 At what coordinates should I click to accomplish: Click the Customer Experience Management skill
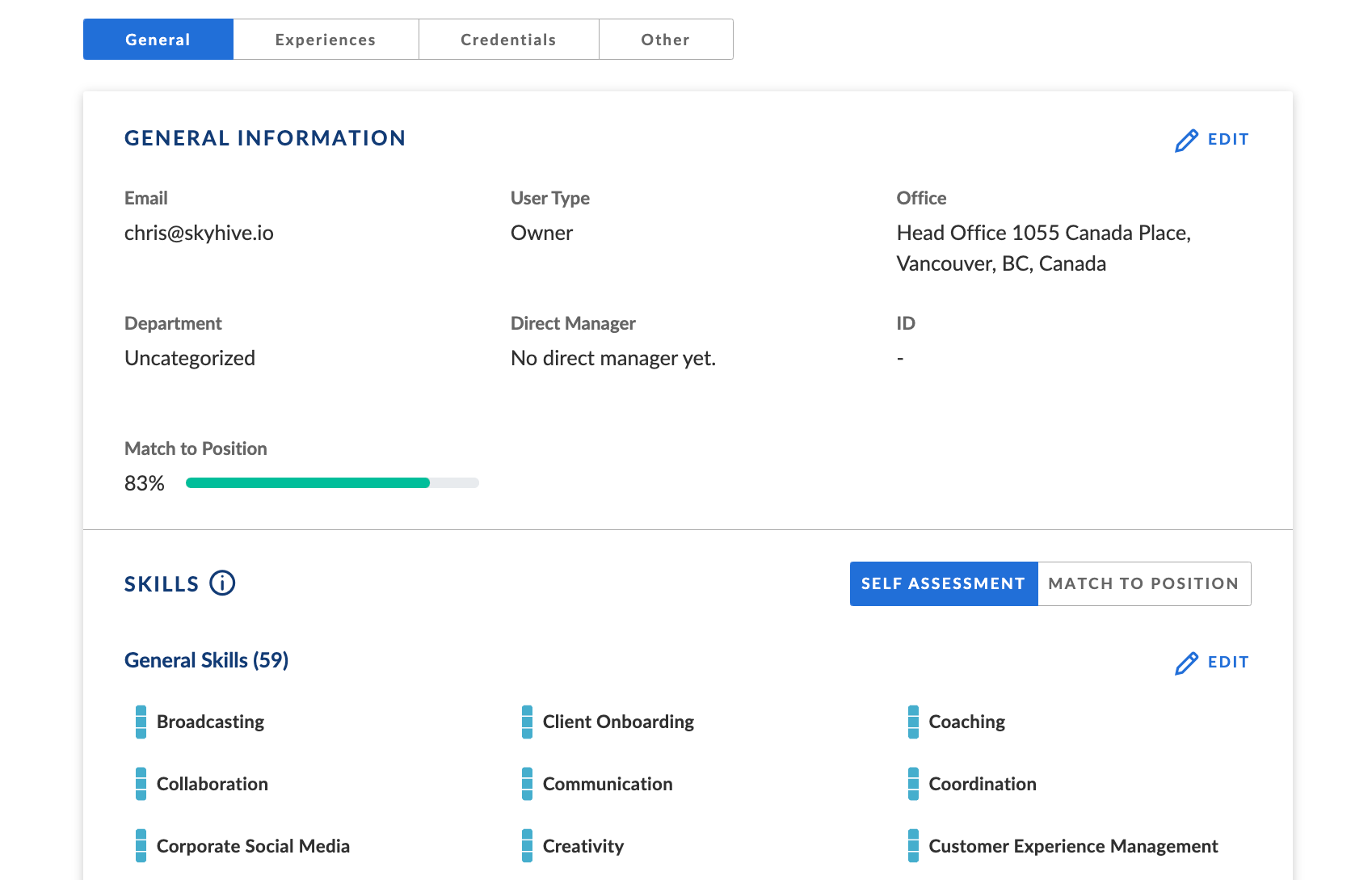[x=1072, y=846]
